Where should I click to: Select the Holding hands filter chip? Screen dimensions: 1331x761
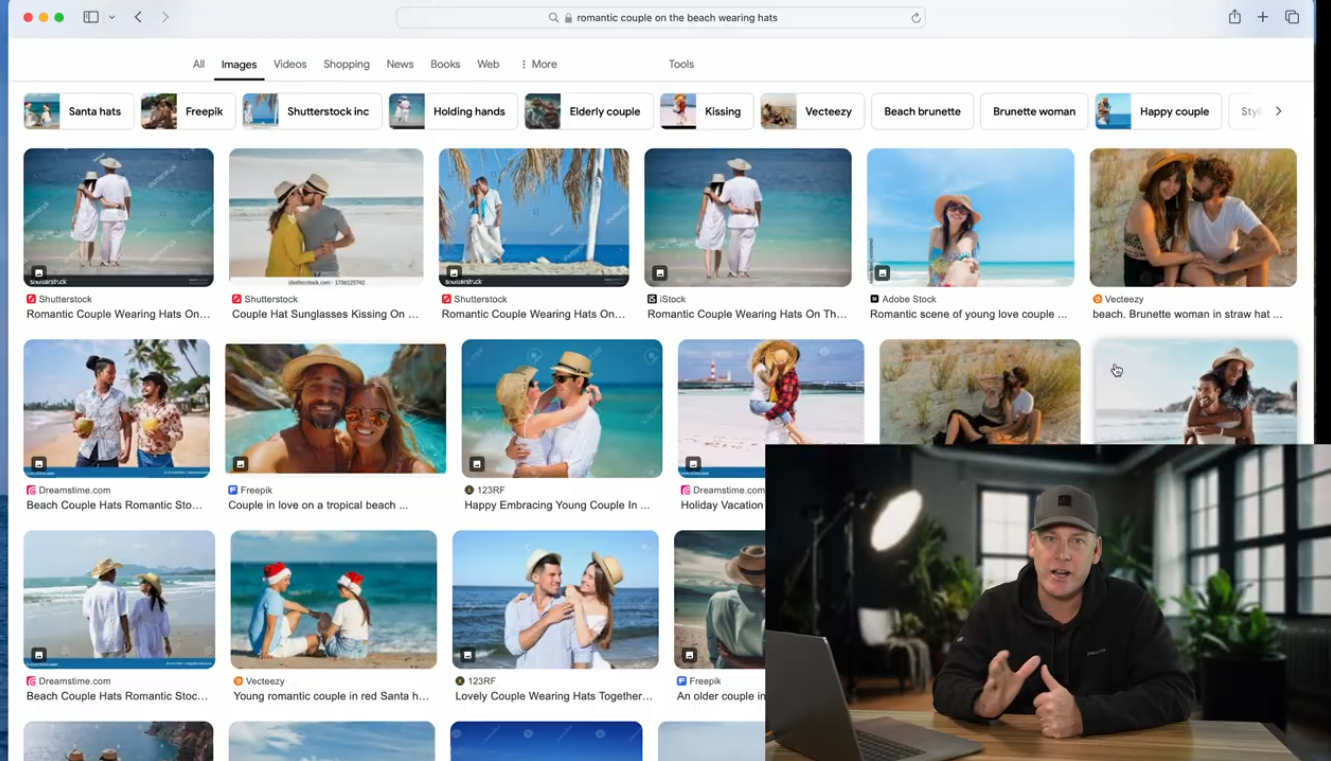(454, 111)
